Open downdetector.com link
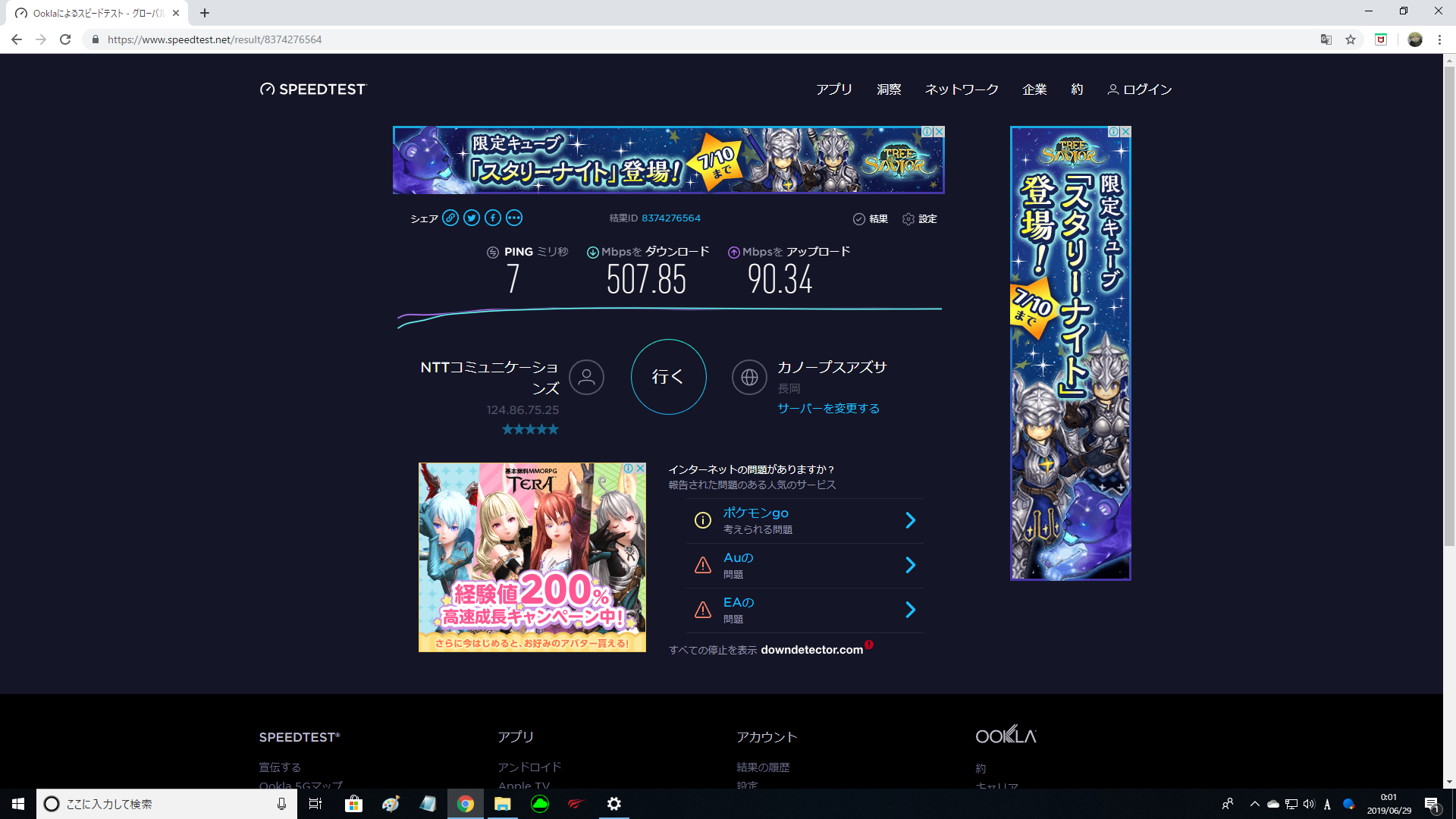1456x819 pixels. tap(811, 650)
